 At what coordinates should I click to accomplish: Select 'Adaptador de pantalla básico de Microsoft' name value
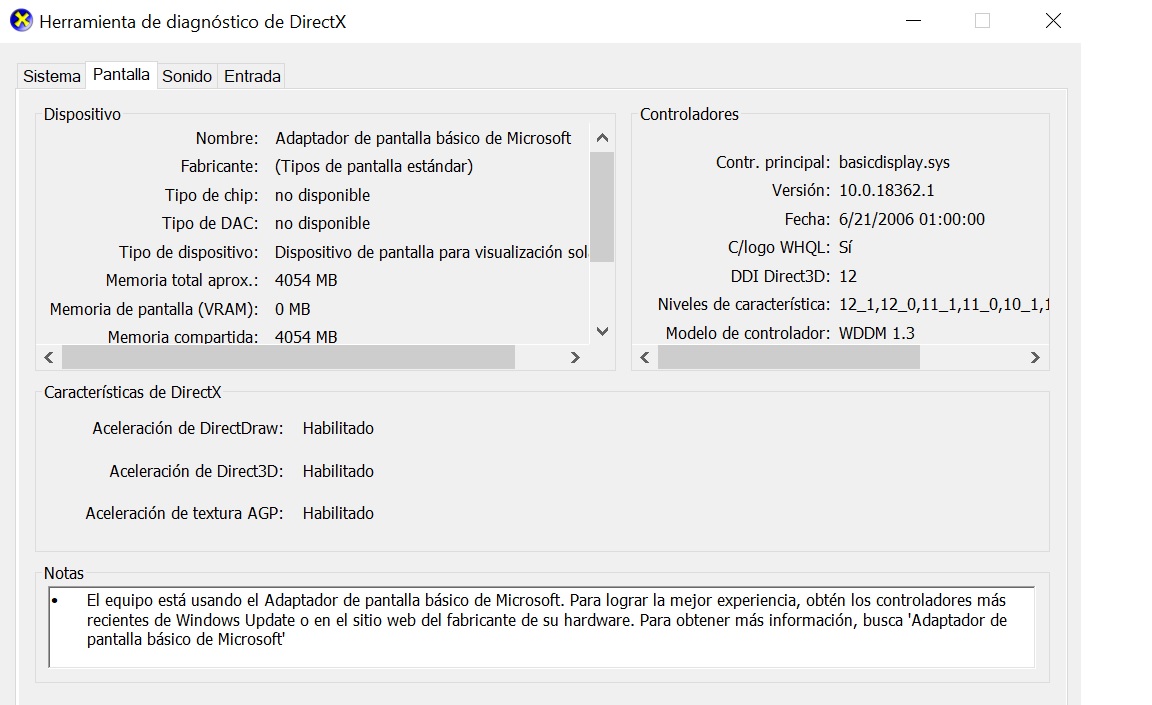click(422, 138)
